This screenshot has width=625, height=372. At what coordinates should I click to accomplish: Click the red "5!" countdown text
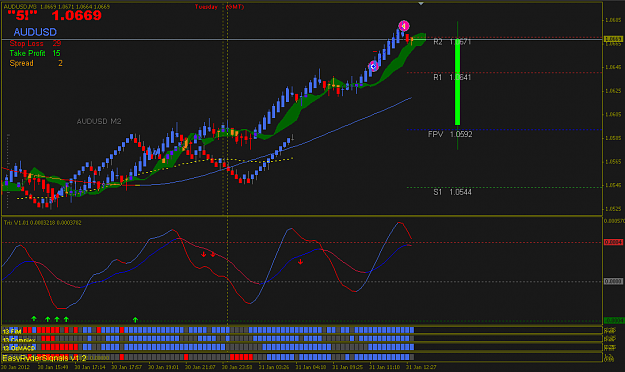coord(22,16)
